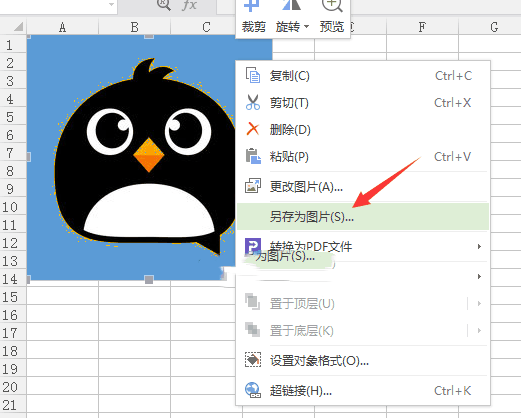Click Bring to Front (置于顶层) menu item
Viewport: 521px width, 418px height.
coord(363,304)
